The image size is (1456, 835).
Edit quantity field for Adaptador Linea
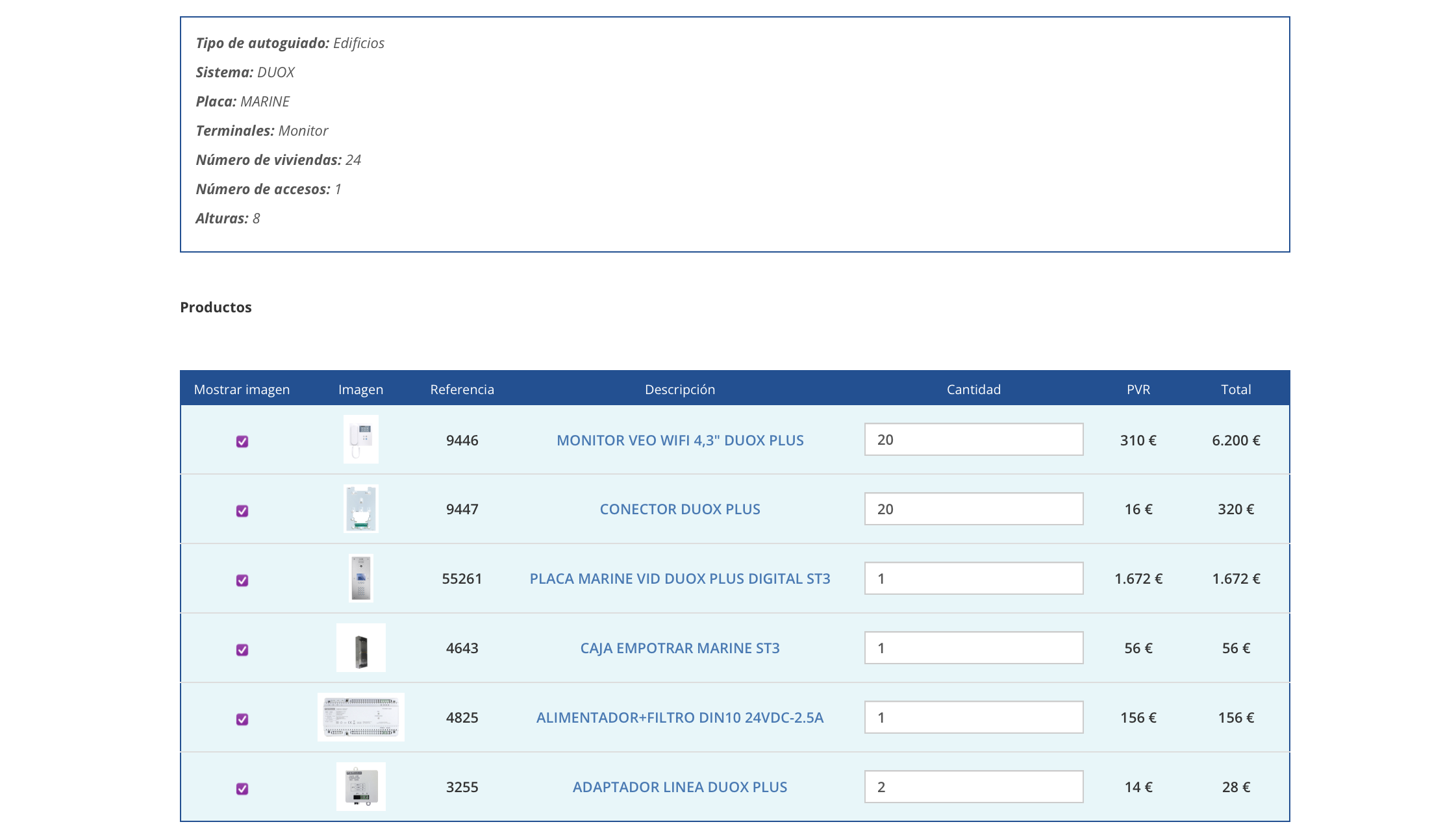click(x=973, y=787)
